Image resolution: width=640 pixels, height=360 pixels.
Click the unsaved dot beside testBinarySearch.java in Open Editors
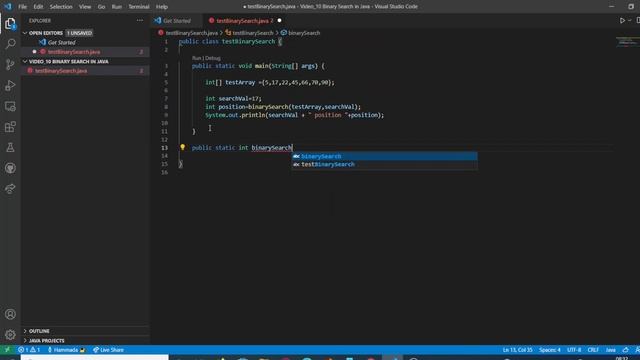[x=34, y=52]
